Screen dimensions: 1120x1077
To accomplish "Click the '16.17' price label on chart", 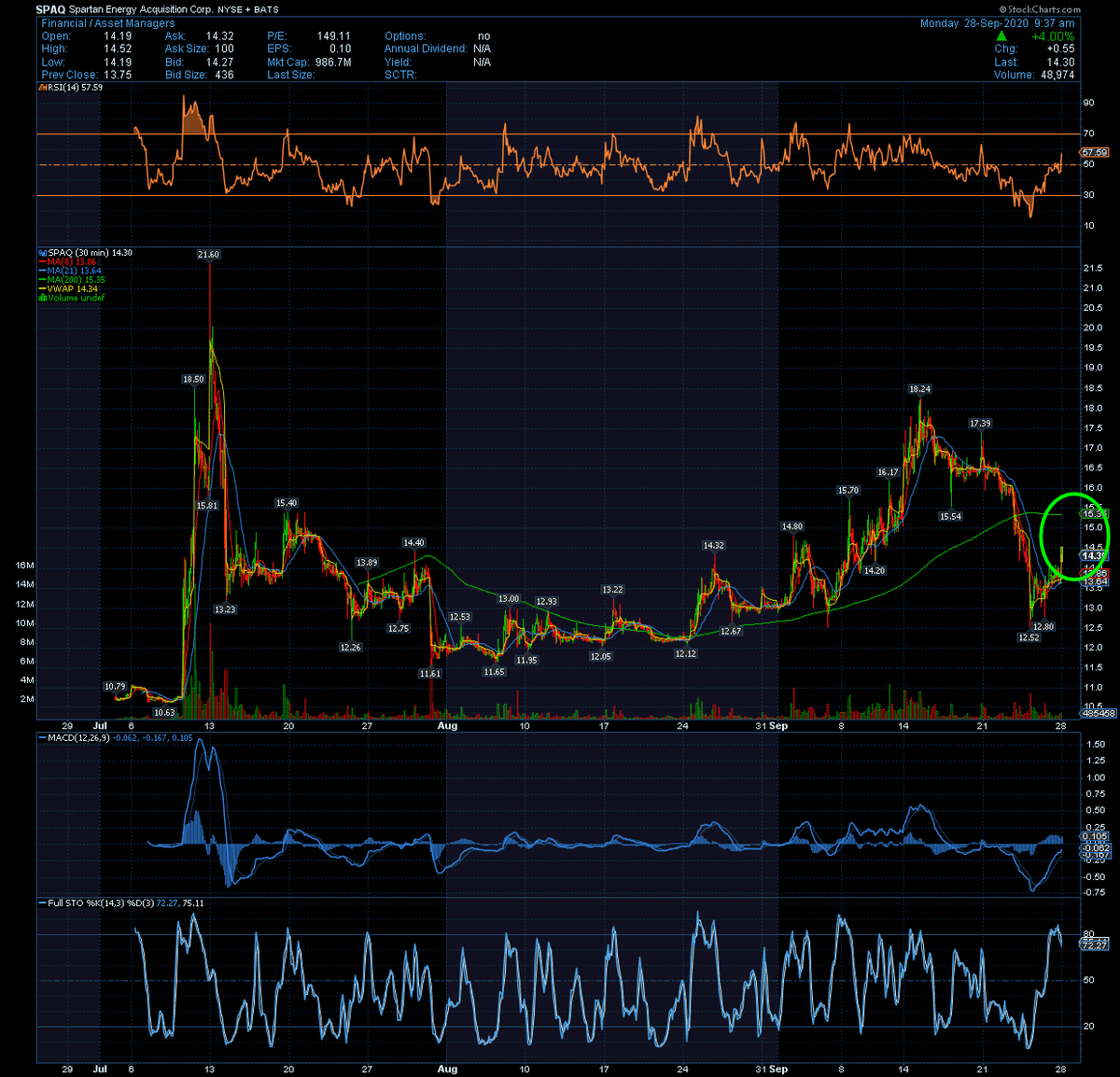I will click(888, 472).
